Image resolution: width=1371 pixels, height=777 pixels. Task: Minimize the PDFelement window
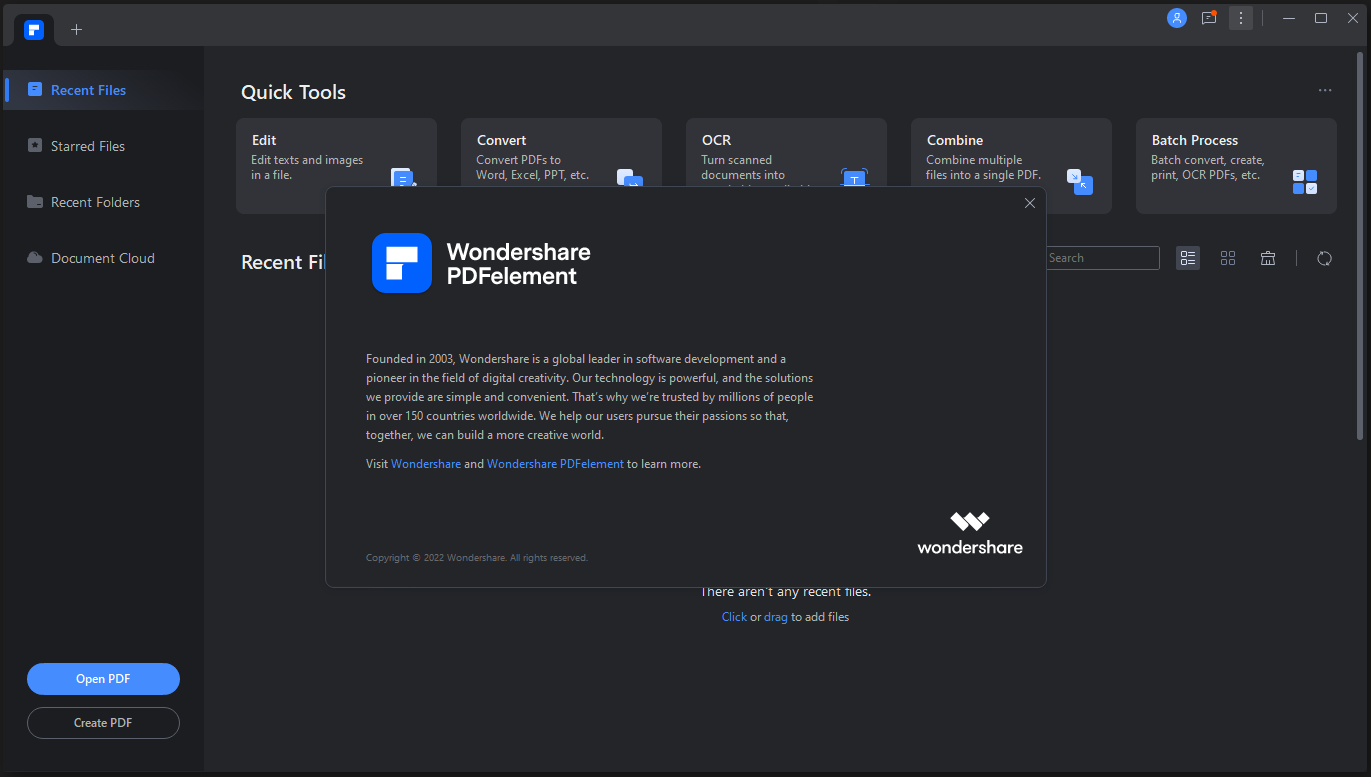pyautogui.click(x=1289, y=18)
